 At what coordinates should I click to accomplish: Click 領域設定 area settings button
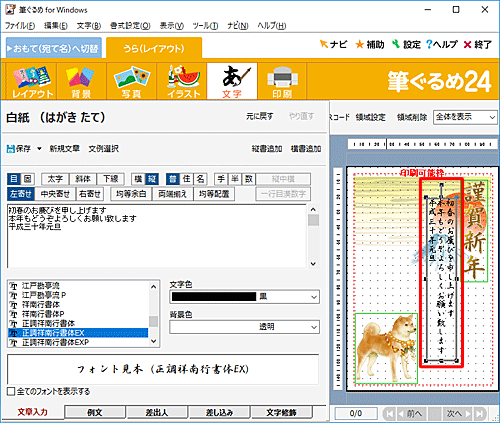[370, 117]
